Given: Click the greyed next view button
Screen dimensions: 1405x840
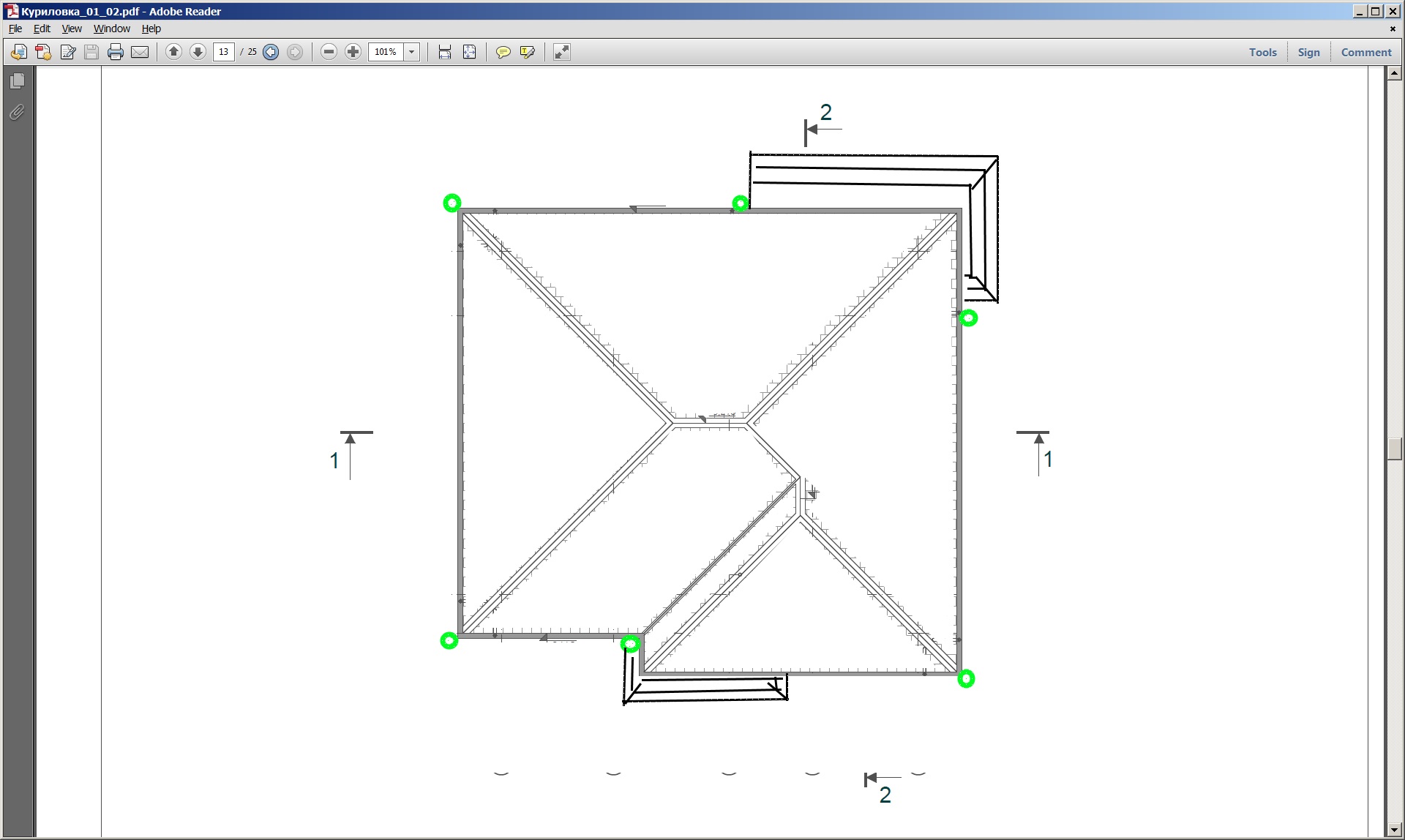Looking at the screenshot, I should pyautogui.click(x=295, y=52).
